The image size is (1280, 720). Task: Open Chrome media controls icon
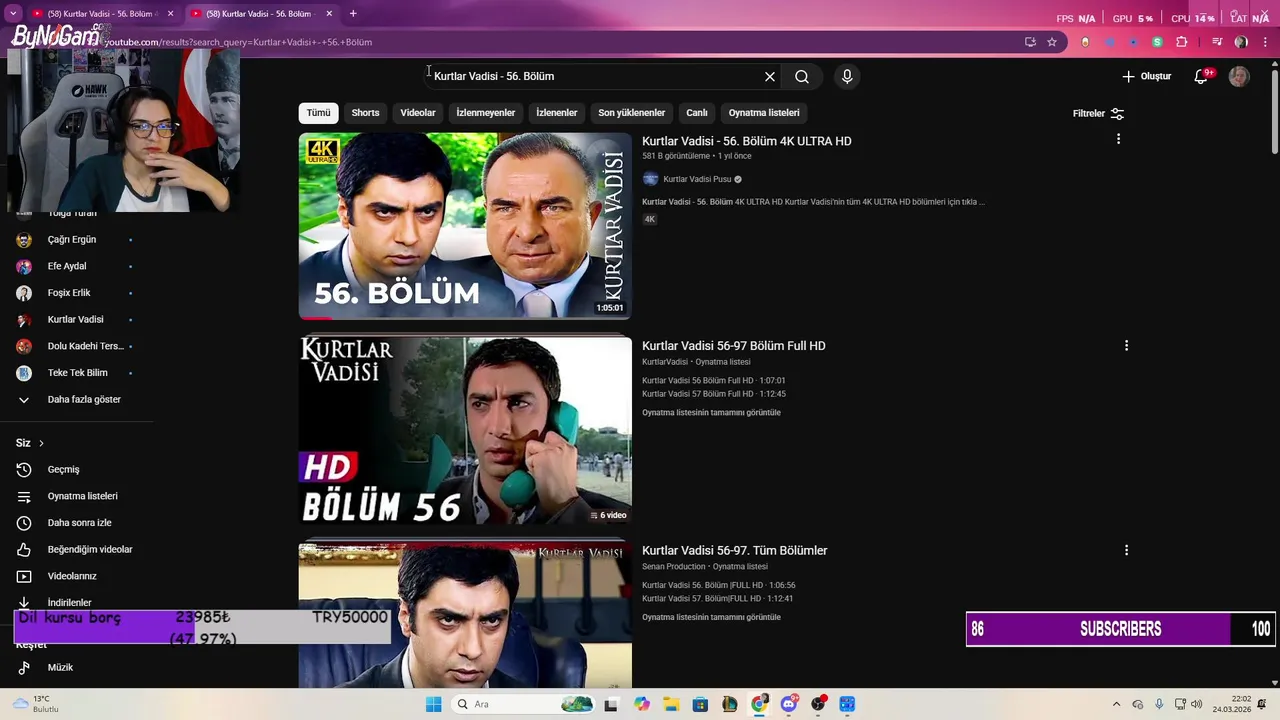pyautogui.click(x=1217, y=42)
